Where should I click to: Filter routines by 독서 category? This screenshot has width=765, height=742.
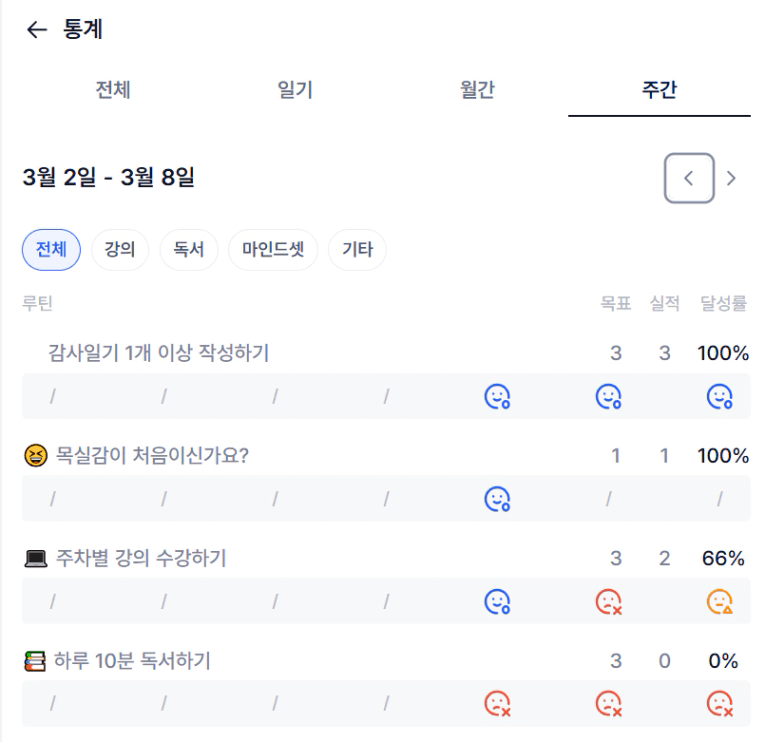pos(189,250)
